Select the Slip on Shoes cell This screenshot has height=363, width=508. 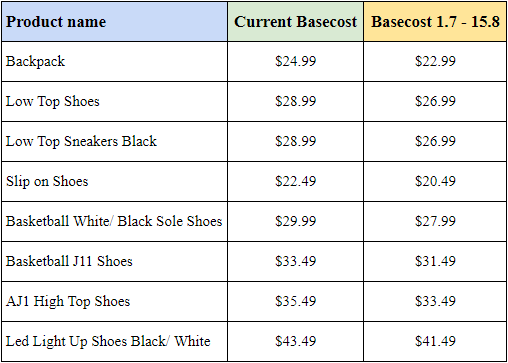pyautogui.click(x=115, y=182)
